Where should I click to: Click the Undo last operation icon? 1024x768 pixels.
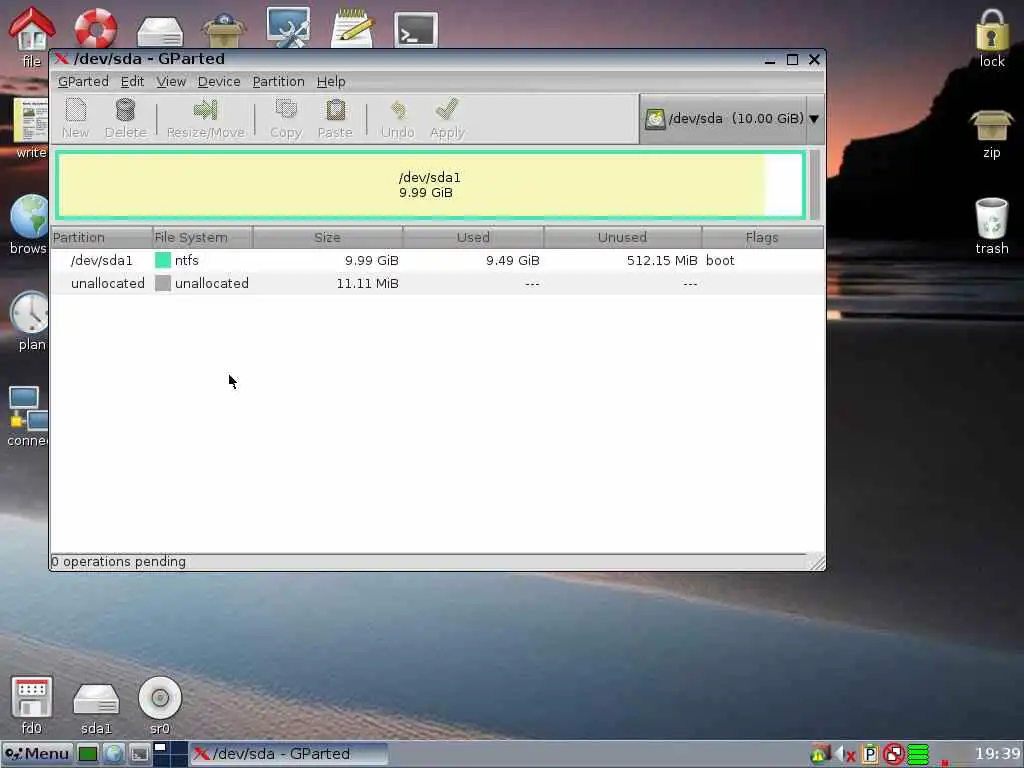pyautogui.click(x=398, y=118)
